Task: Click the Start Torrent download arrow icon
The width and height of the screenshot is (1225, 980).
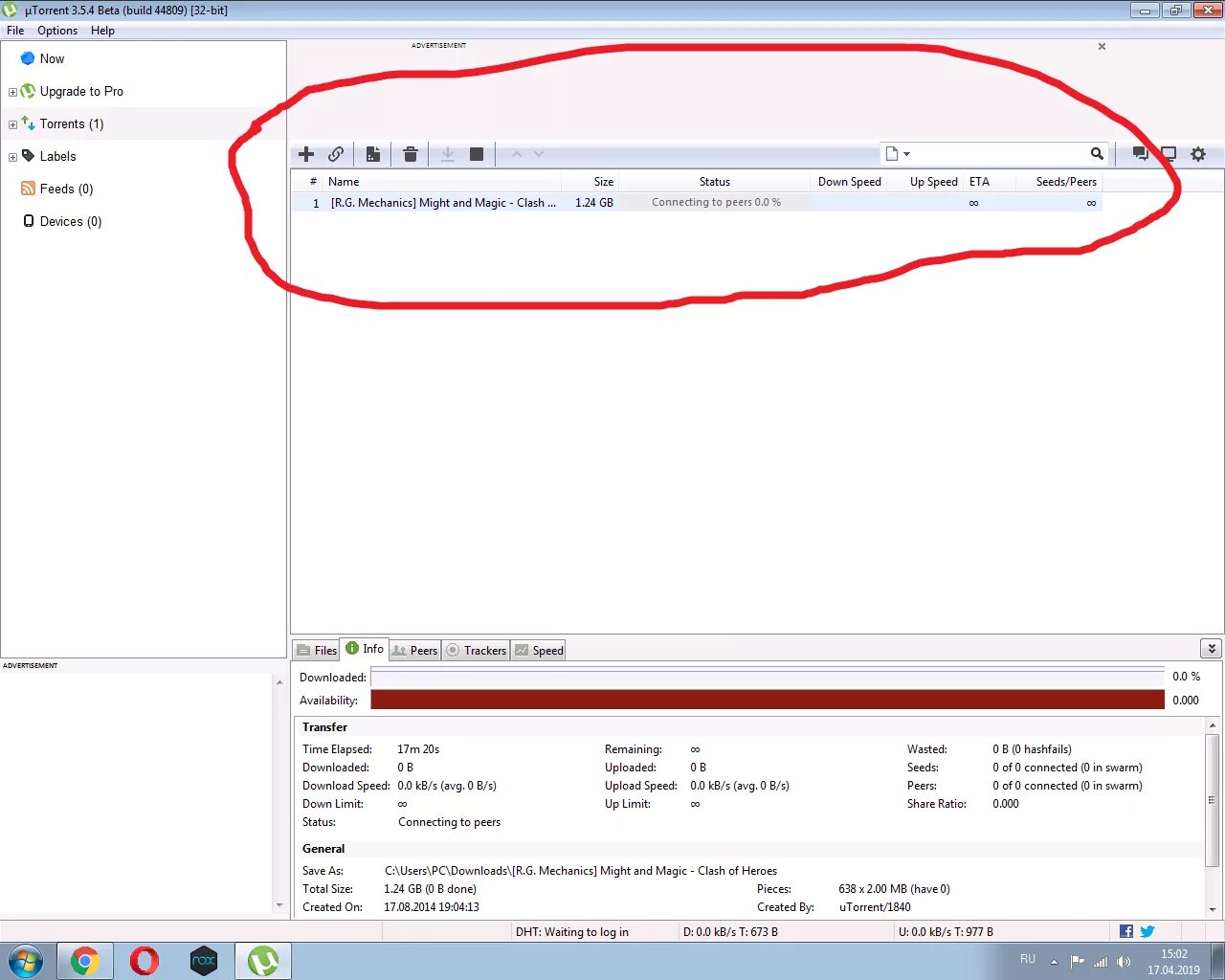Action: (447, 154)
